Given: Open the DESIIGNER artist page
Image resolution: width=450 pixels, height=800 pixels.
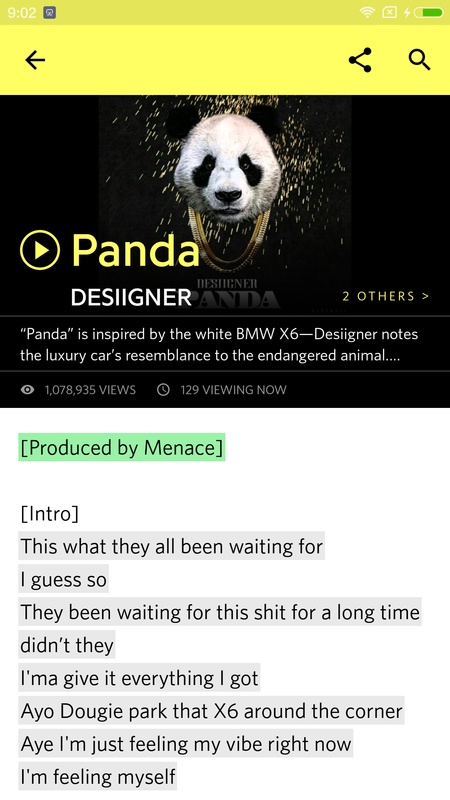Looking at the screenshot, I should (x=131, y=297).
